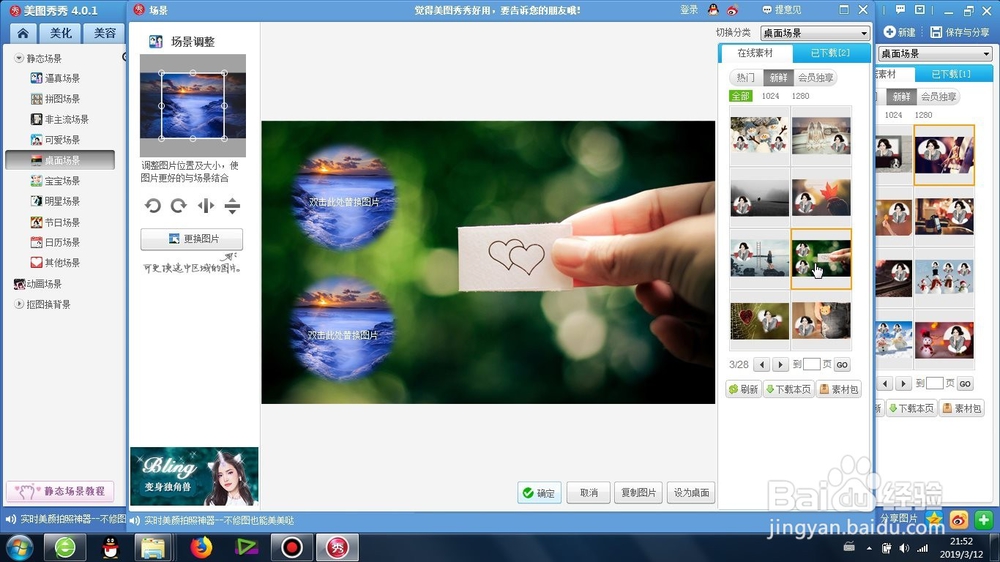Viewport: 1000px width, 562px height.
Task: Open the 切换分类 桌面场景 dropdown
Action: [815, 33]
